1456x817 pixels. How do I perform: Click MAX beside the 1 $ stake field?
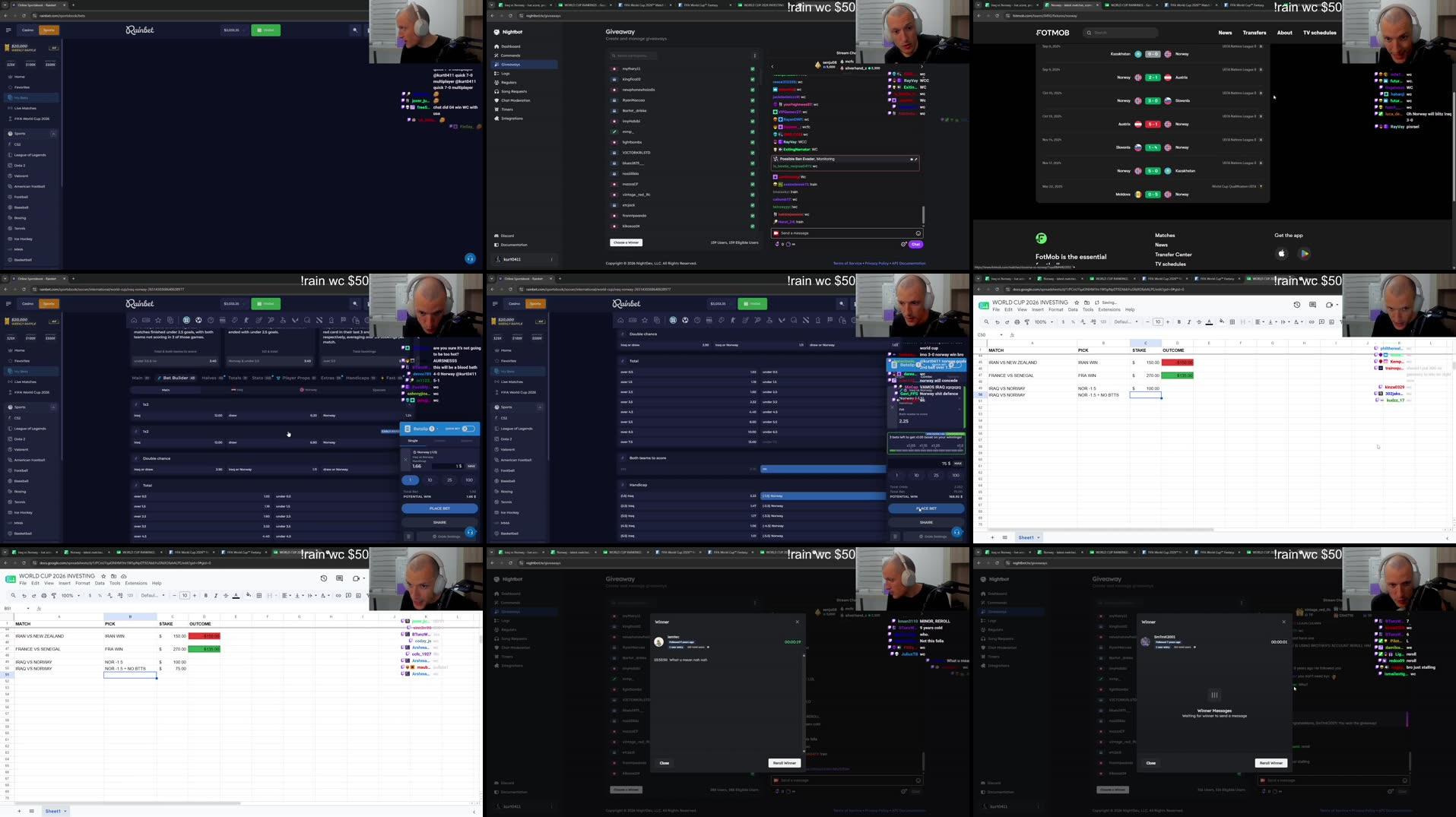coord(471,466)
